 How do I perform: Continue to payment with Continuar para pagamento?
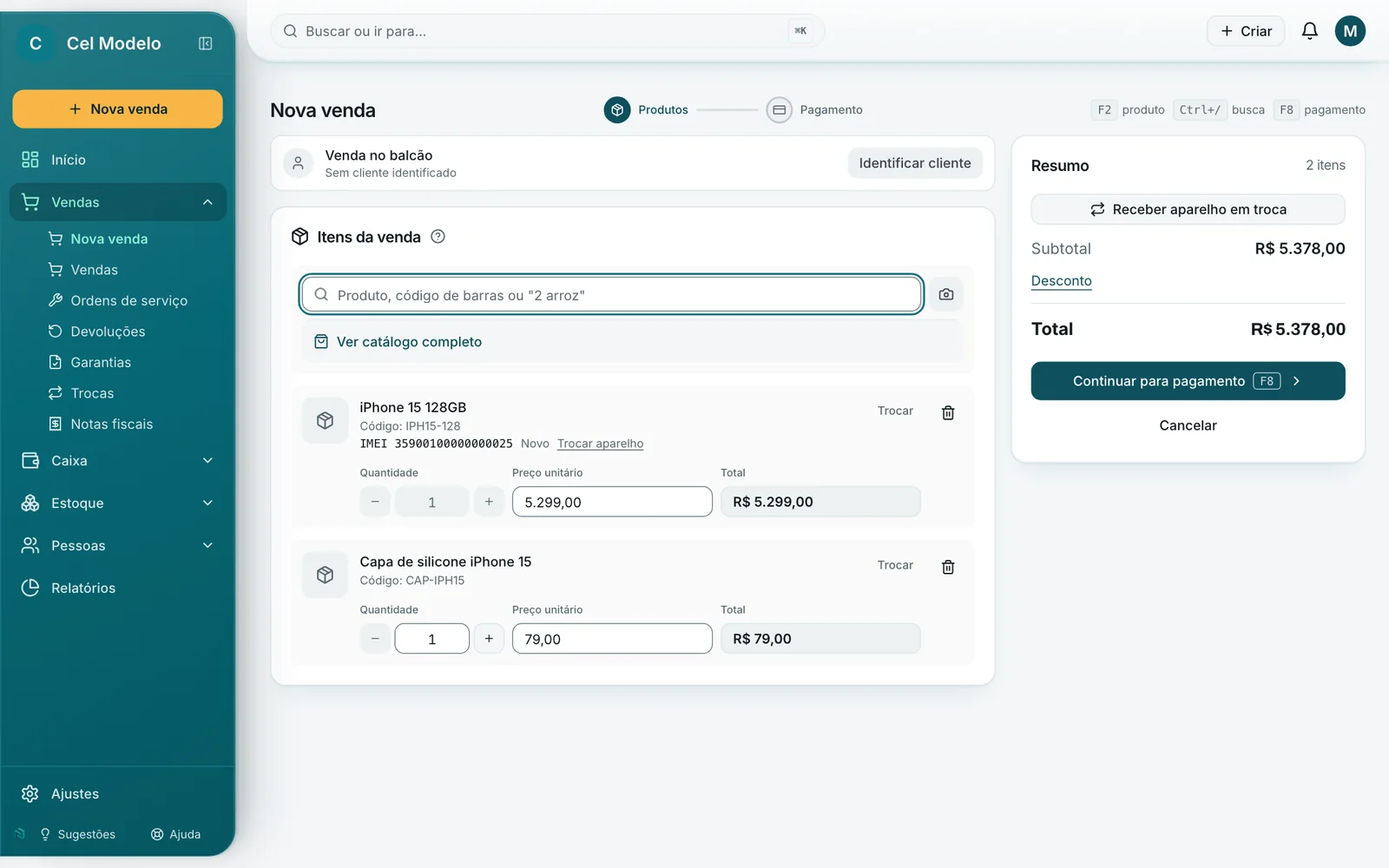pos(1188,381)
